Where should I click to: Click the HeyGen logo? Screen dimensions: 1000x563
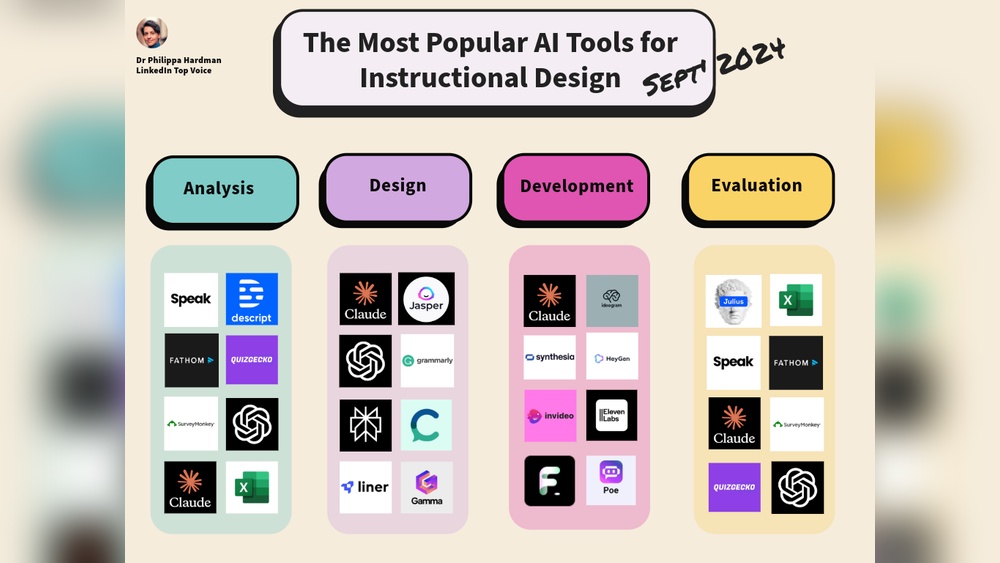(x=612, y=357)
